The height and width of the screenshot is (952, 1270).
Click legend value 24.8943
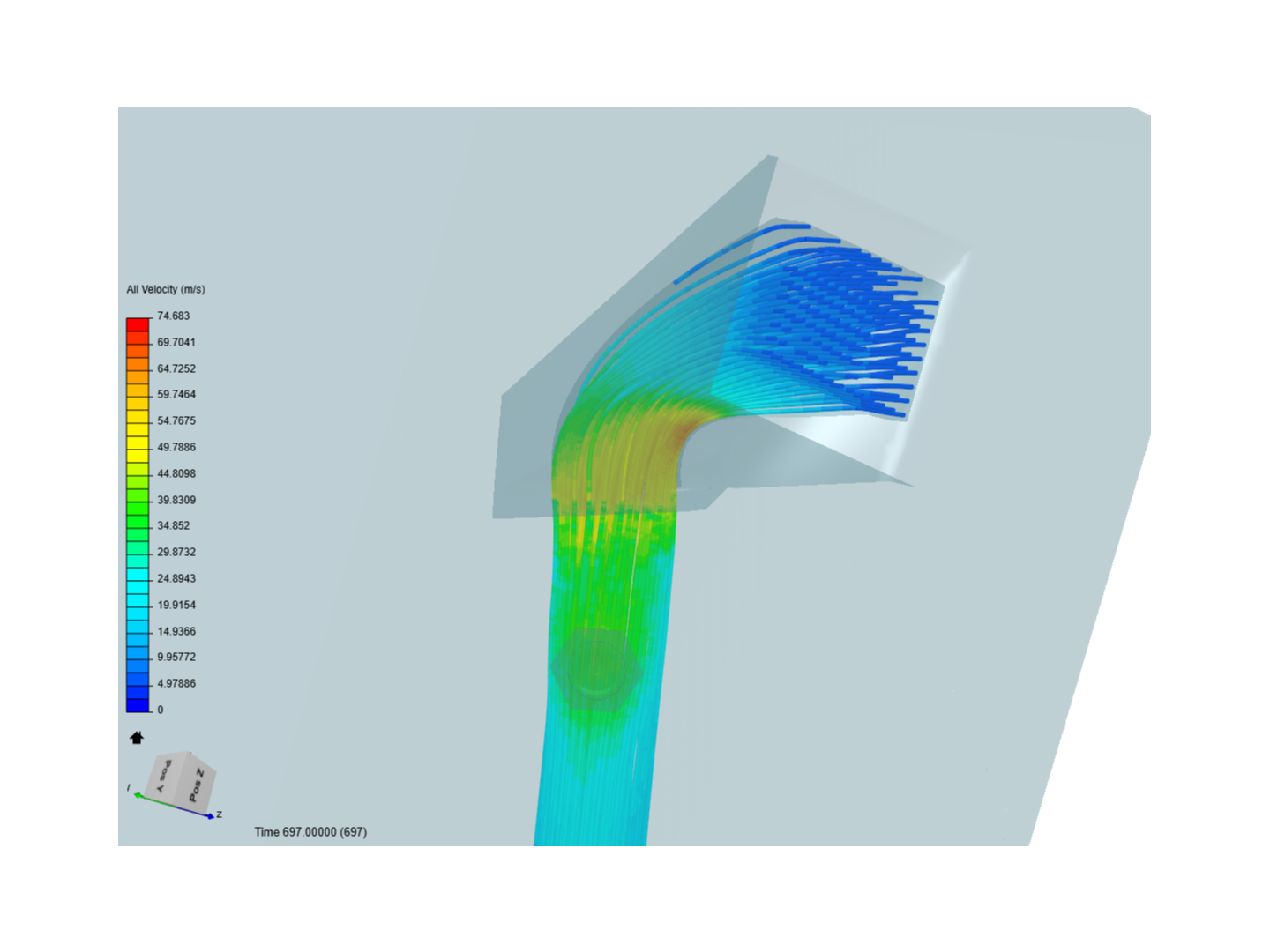pos(176,578)
